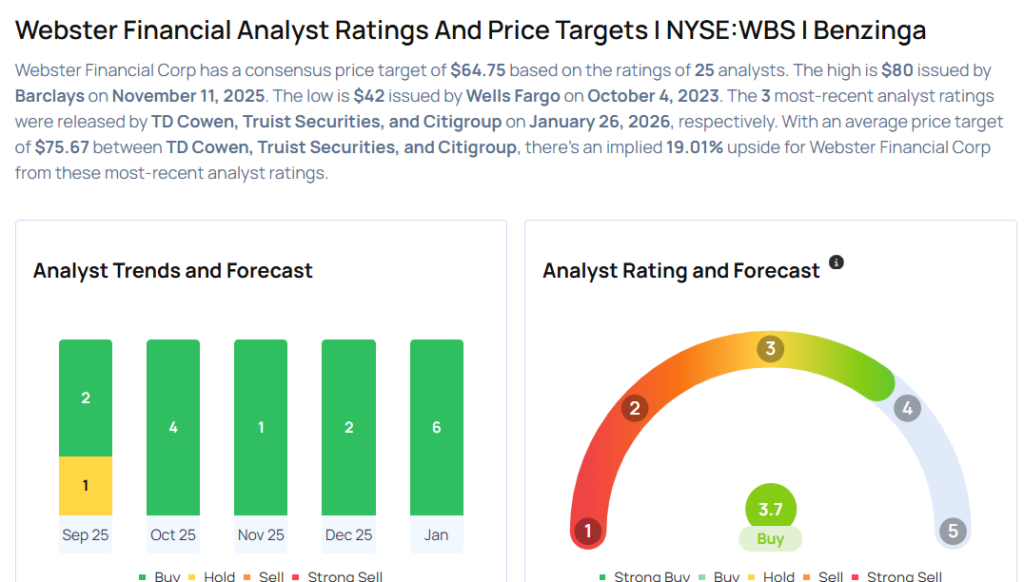Click the Oct 25 bar showing 4
The height and width of the screenshot is (582, 1024).
pyautogui.click(x=173, y=427)
